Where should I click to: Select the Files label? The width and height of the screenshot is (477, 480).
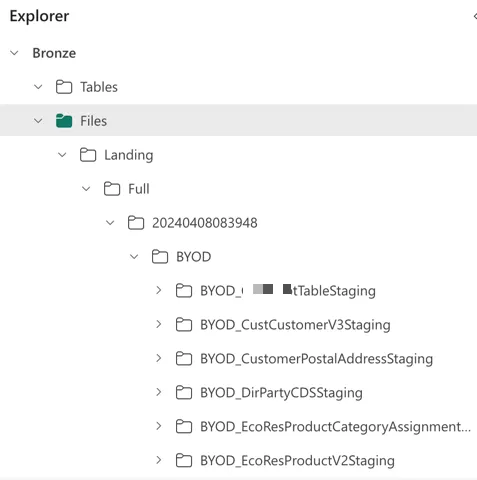pyautogui.click(x=94, y=121)
